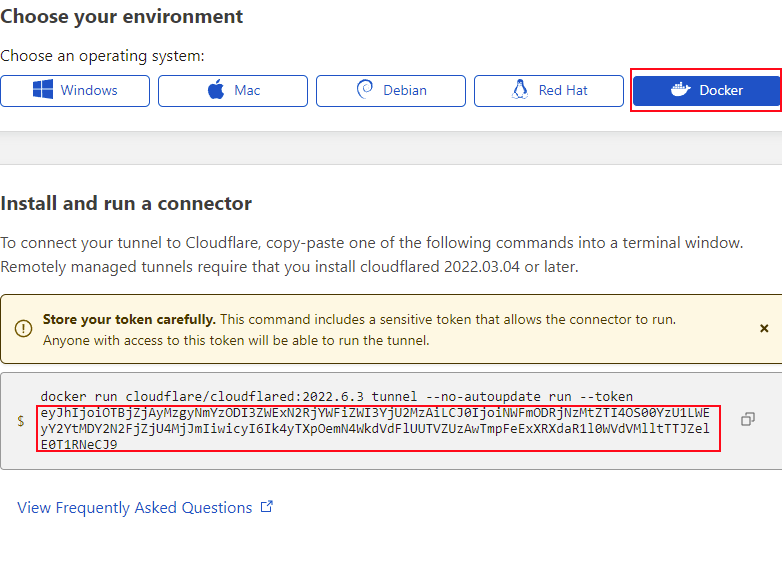Switch to the Debian option
Viewport: 782px width, 562px height.
391,90
